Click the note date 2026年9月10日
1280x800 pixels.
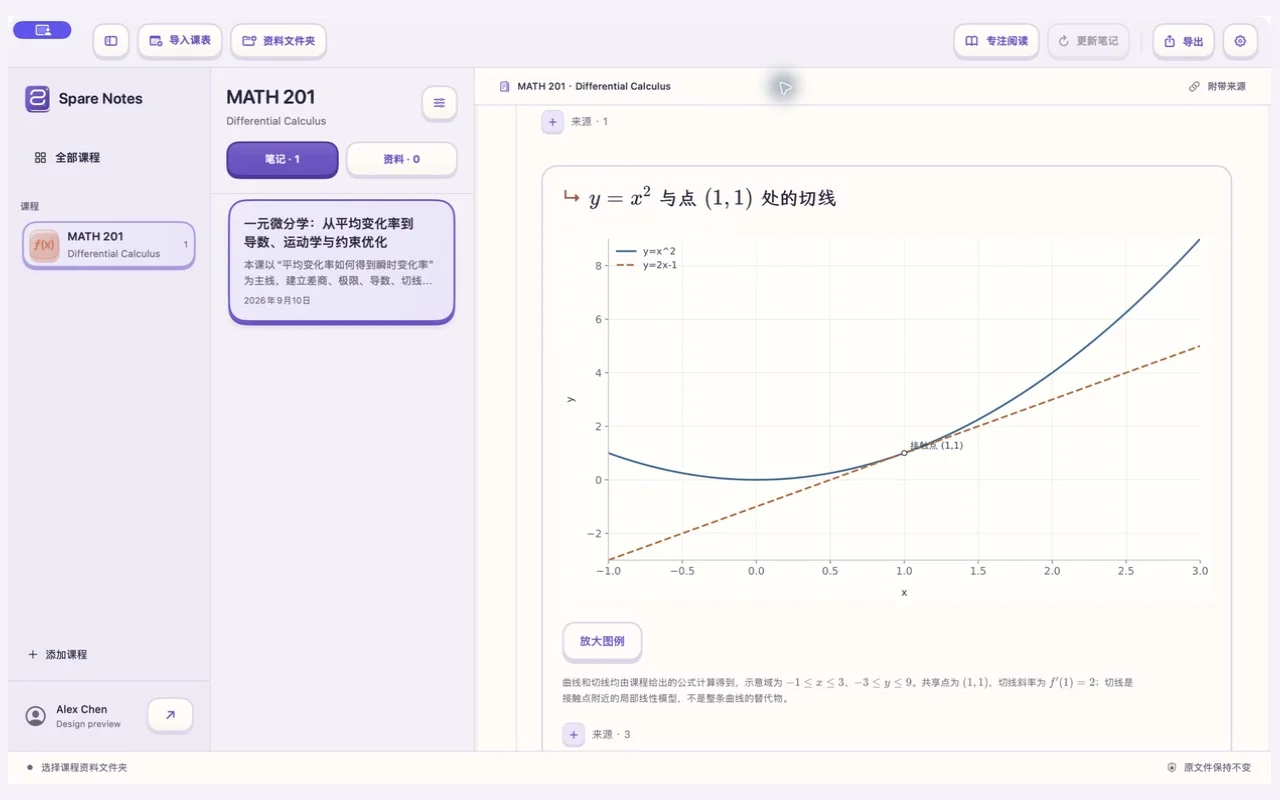click(277, 300)
